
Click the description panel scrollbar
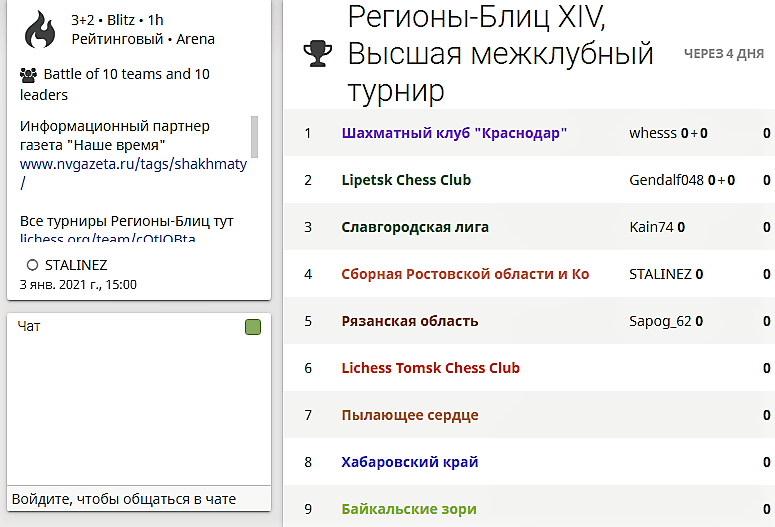pyautogui.click(x=255, y=137)
